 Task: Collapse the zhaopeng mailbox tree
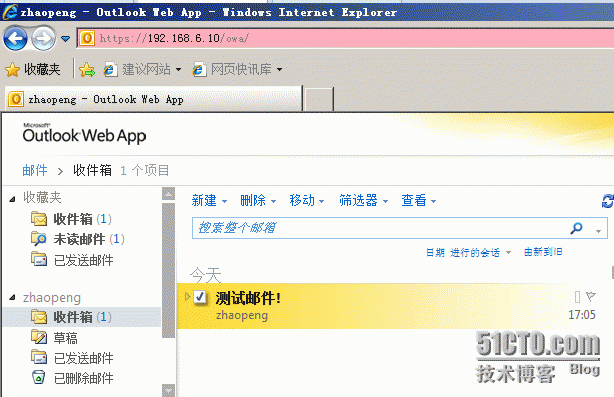coord(13,298)
